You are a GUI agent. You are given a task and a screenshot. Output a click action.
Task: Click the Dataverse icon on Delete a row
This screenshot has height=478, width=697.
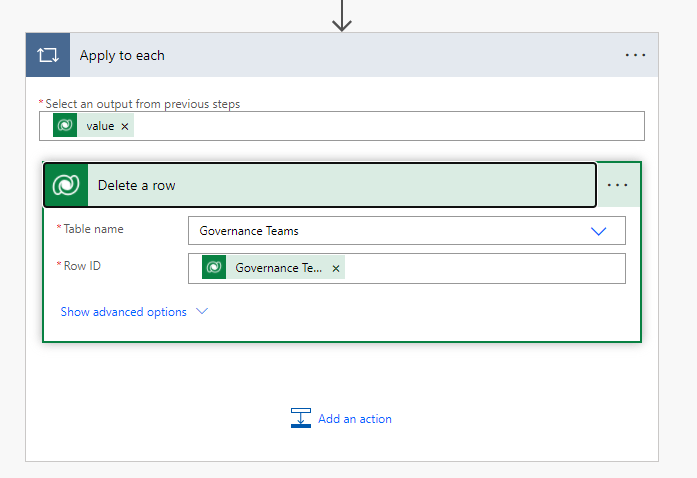click(x=67, y=185)
